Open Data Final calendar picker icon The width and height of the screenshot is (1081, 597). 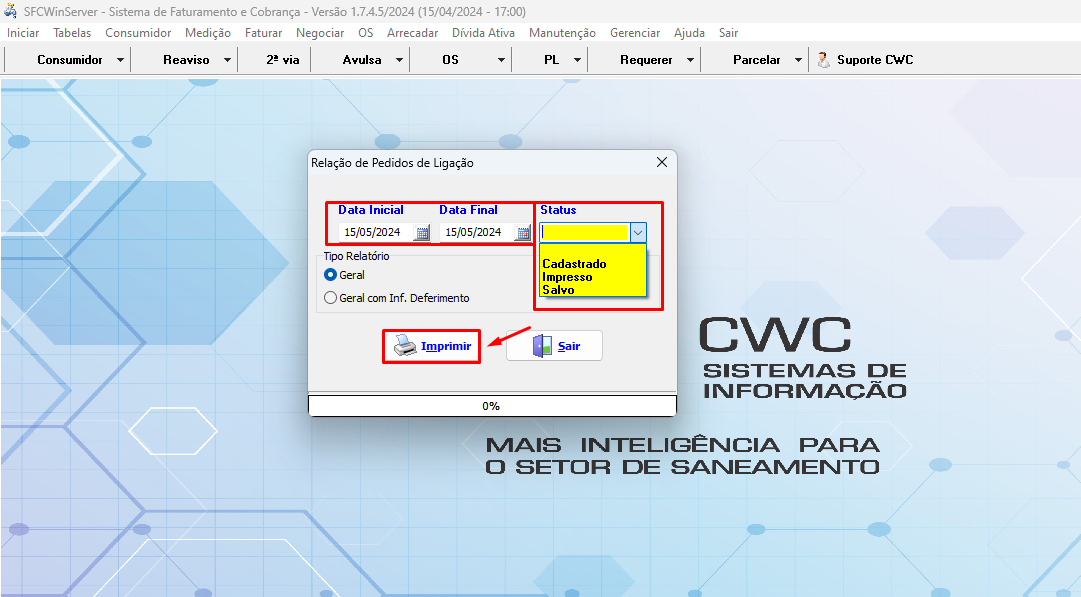coord(523,233)
